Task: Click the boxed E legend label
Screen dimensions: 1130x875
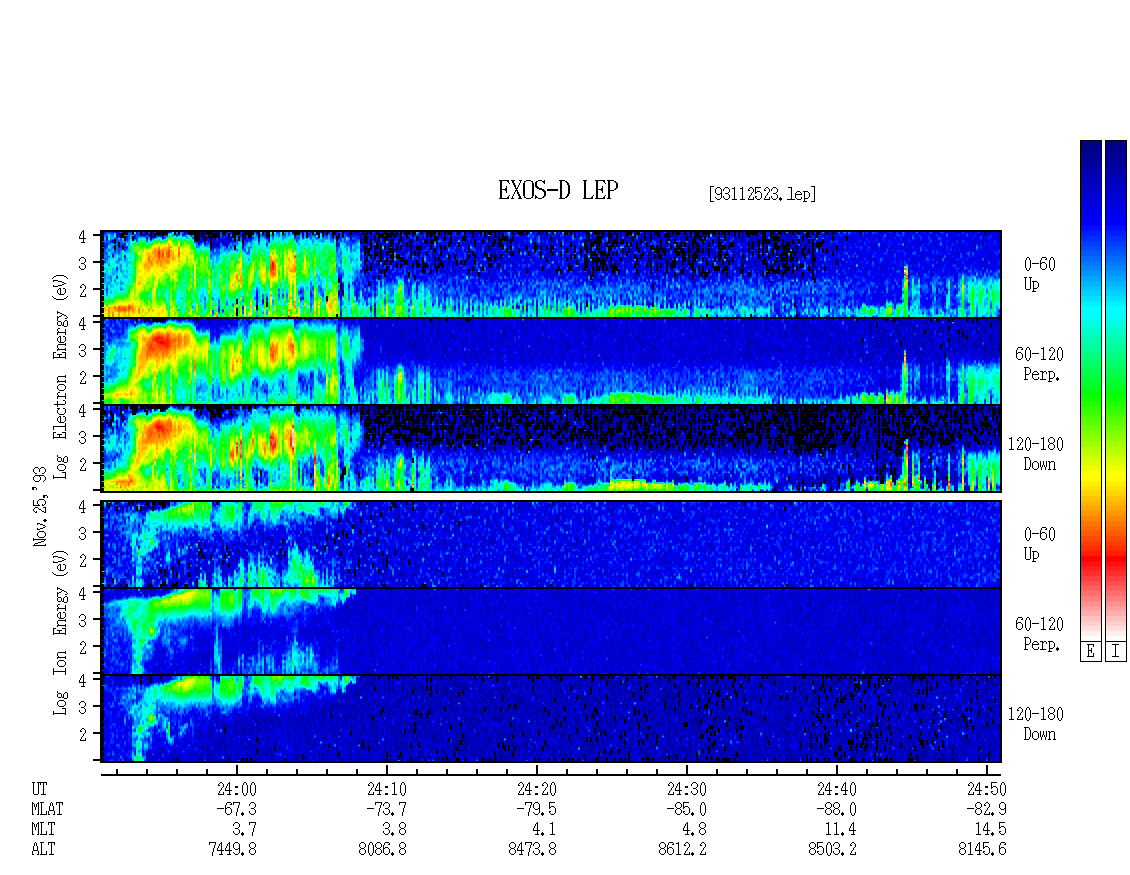Action: coord(1090,651)
